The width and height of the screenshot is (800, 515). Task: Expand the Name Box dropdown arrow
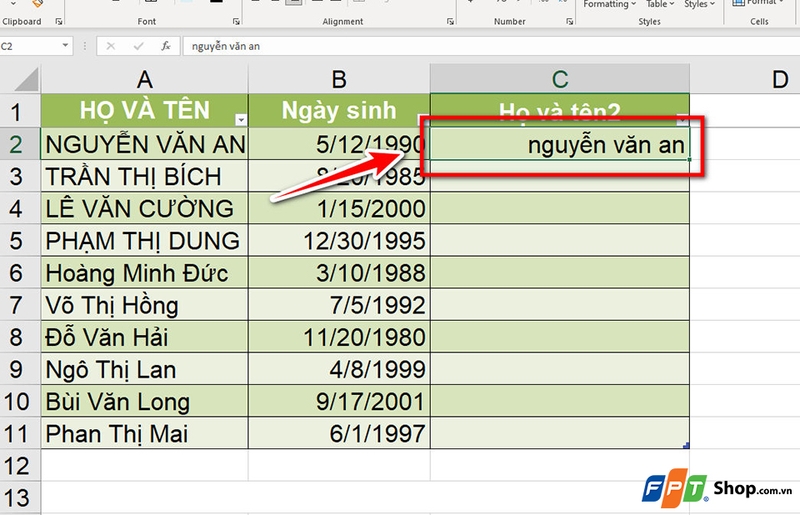click(65, 45)
